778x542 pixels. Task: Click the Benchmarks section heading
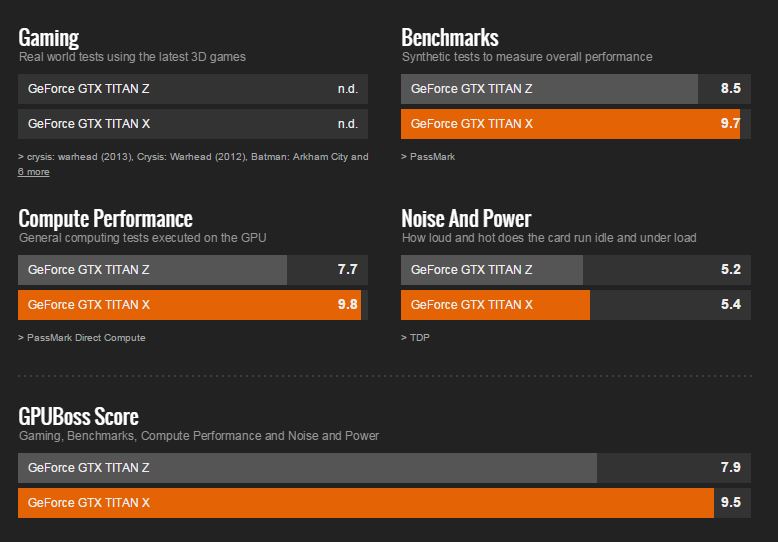coord(450,38)
